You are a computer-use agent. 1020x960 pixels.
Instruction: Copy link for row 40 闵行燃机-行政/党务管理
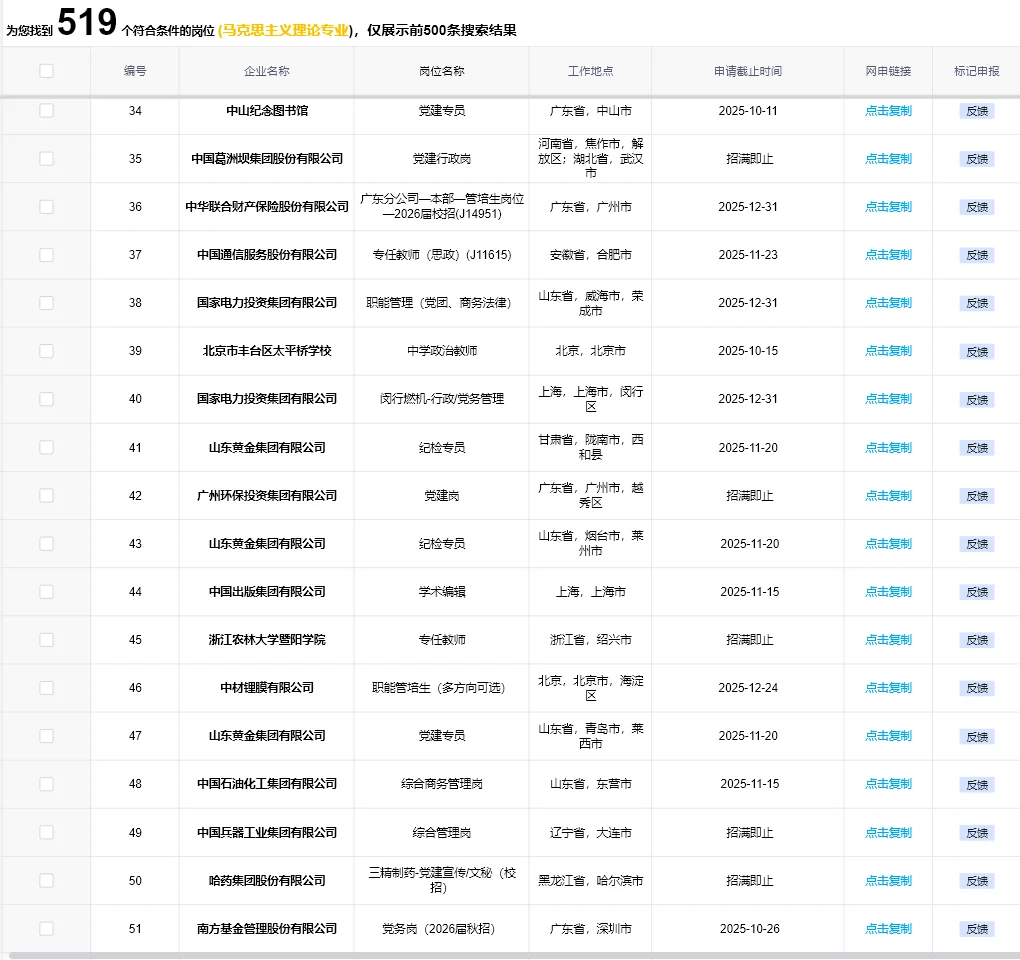[888, 399]
